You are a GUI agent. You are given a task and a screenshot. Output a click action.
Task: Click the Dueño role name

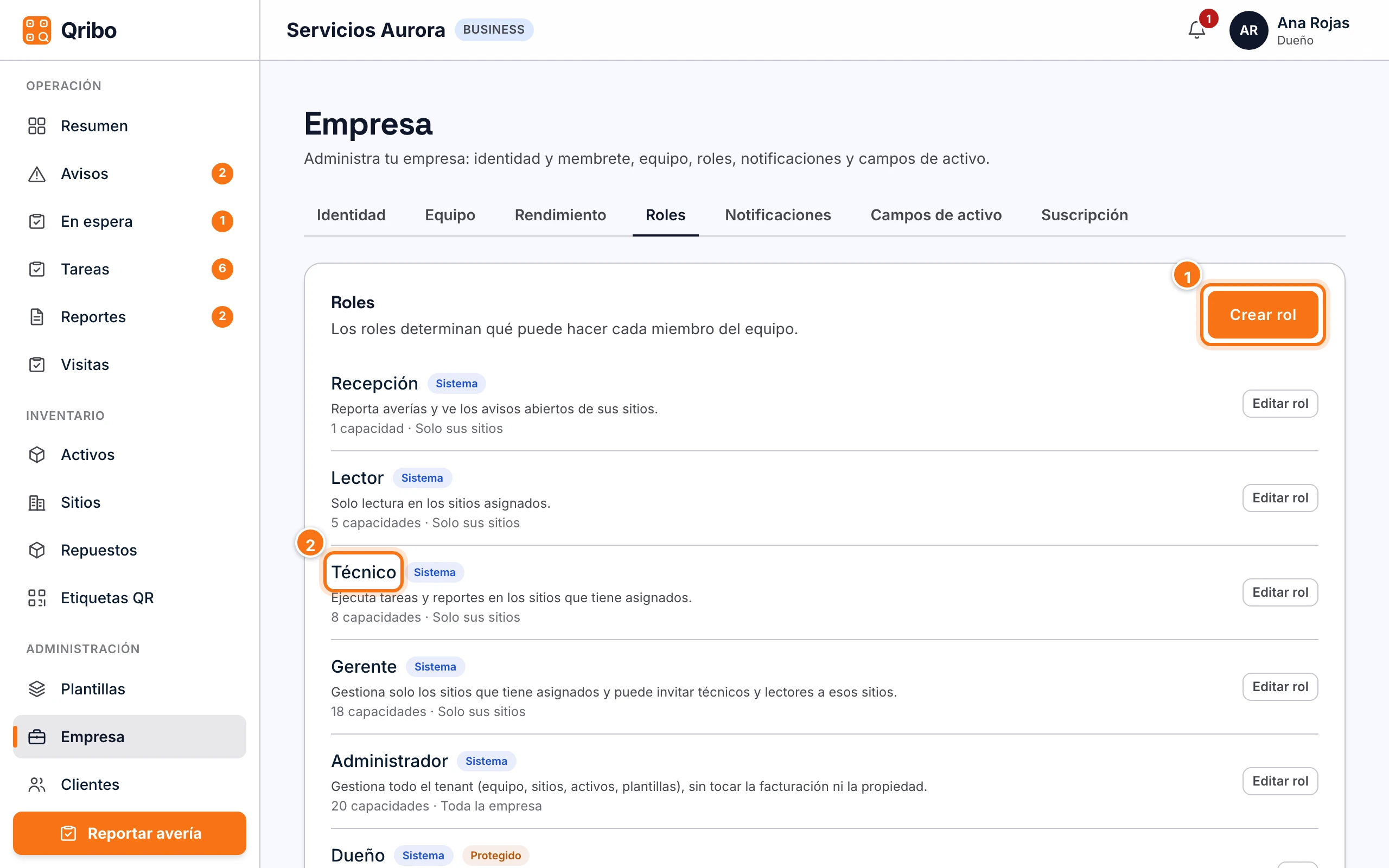358,856
